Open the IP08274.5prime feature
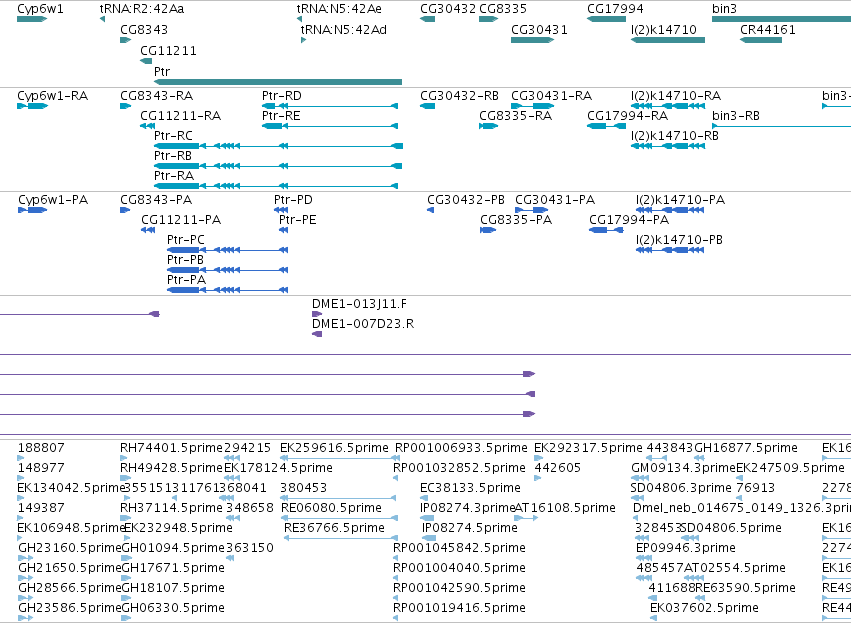 [429, 538]
